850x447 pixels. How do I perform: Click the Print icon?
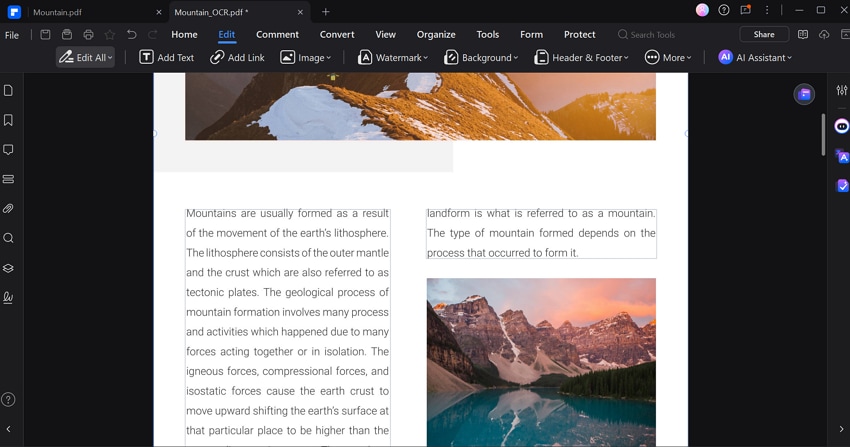pos(88,35)
